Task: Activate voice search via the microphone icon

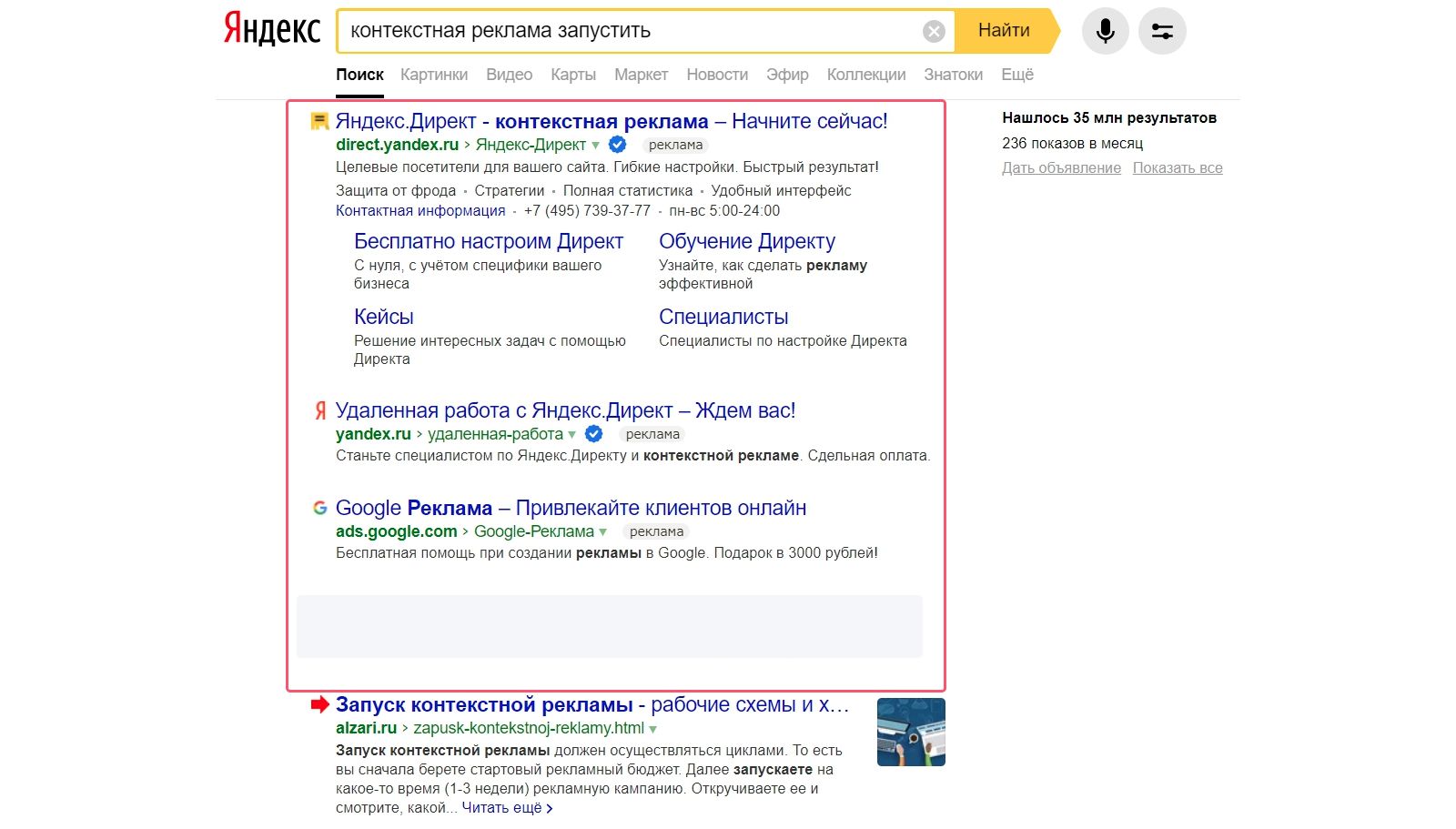Action: coord(1105,30)
